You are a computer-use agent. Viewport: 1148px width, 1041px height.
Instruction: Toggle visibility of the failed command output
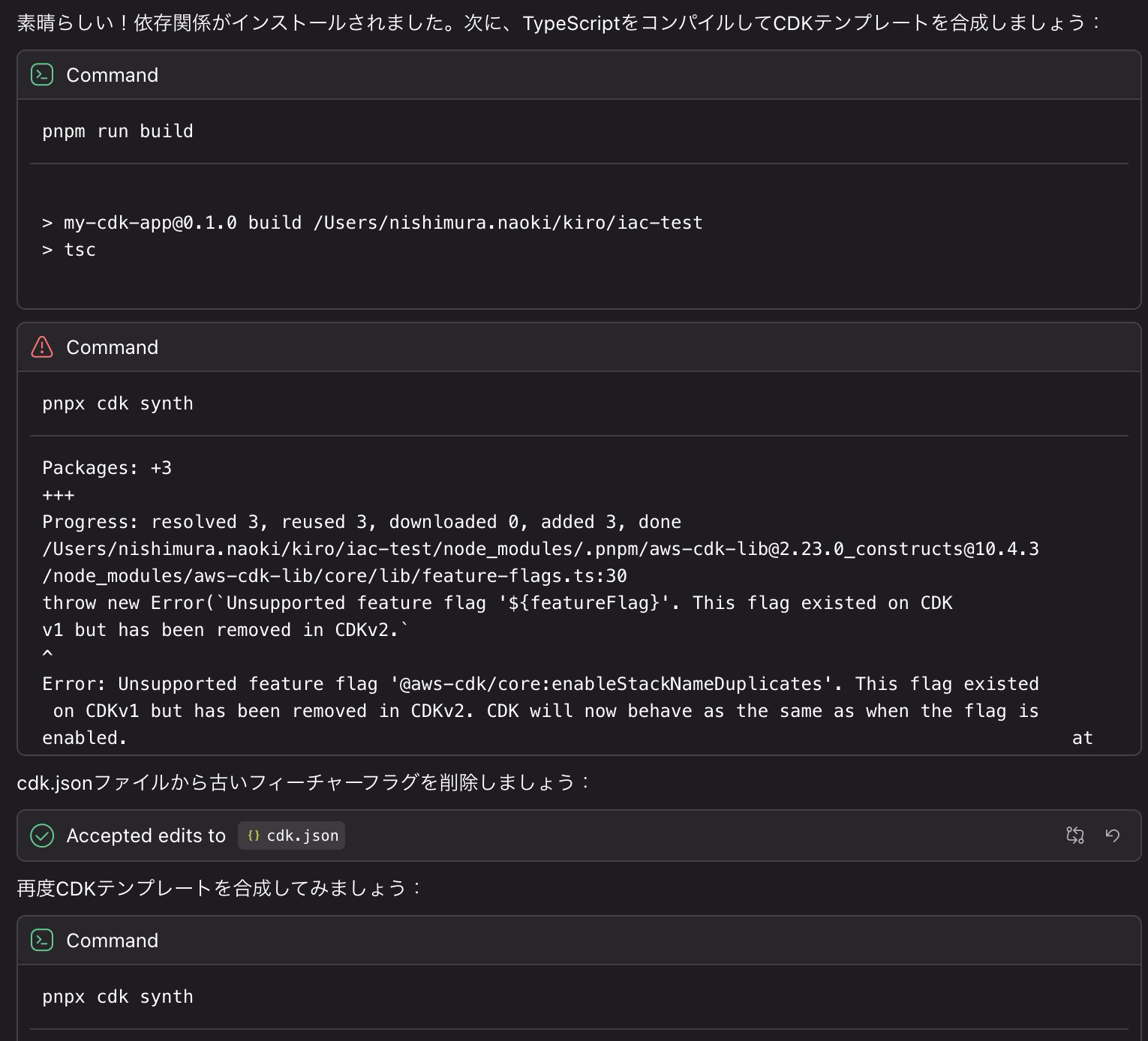click(113, 347)
